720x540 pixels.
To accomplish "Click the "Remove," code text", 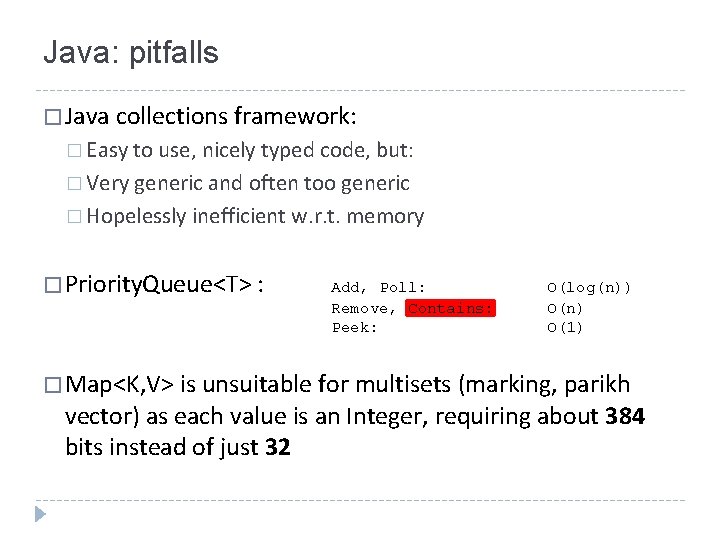I will 365,308.
